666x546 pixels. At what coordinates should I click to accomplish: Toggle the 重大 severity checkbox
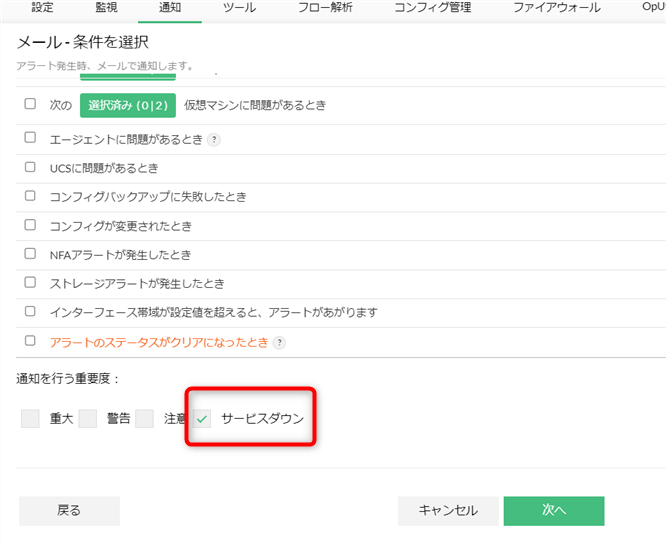pos(30,419)
